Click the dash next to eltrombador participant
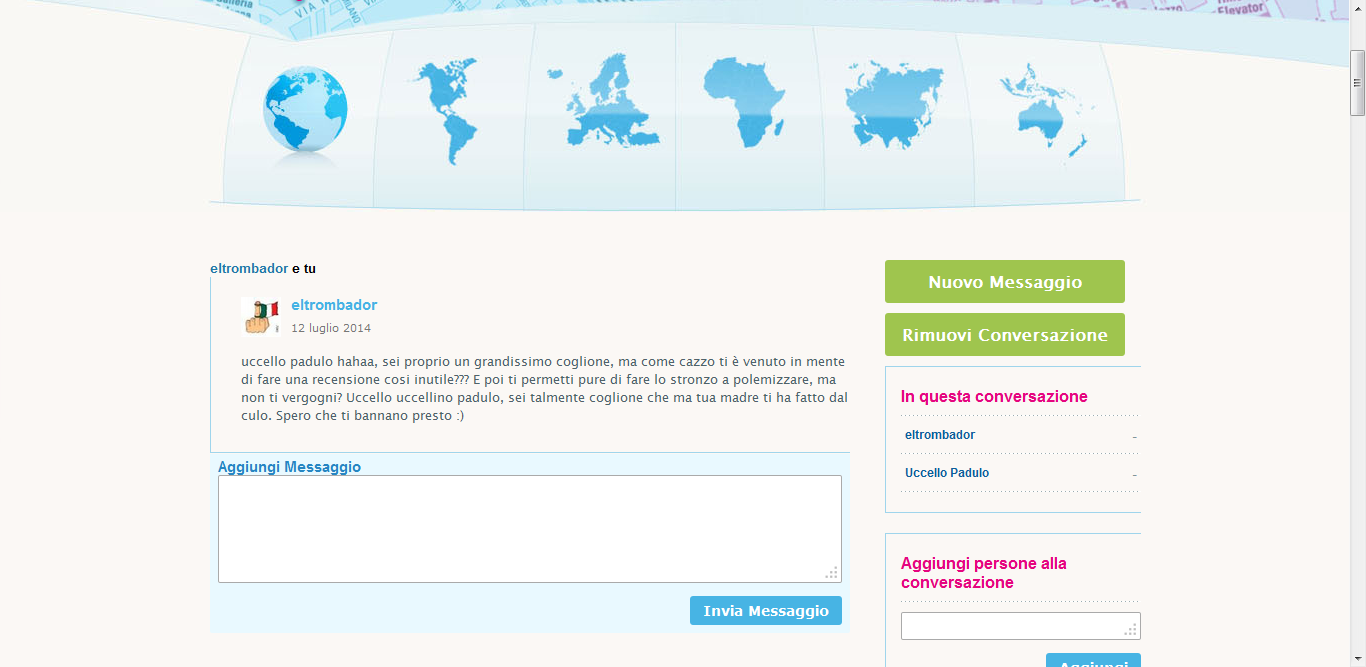The height and width of the screenshot is (667, 1366). 1134,437
